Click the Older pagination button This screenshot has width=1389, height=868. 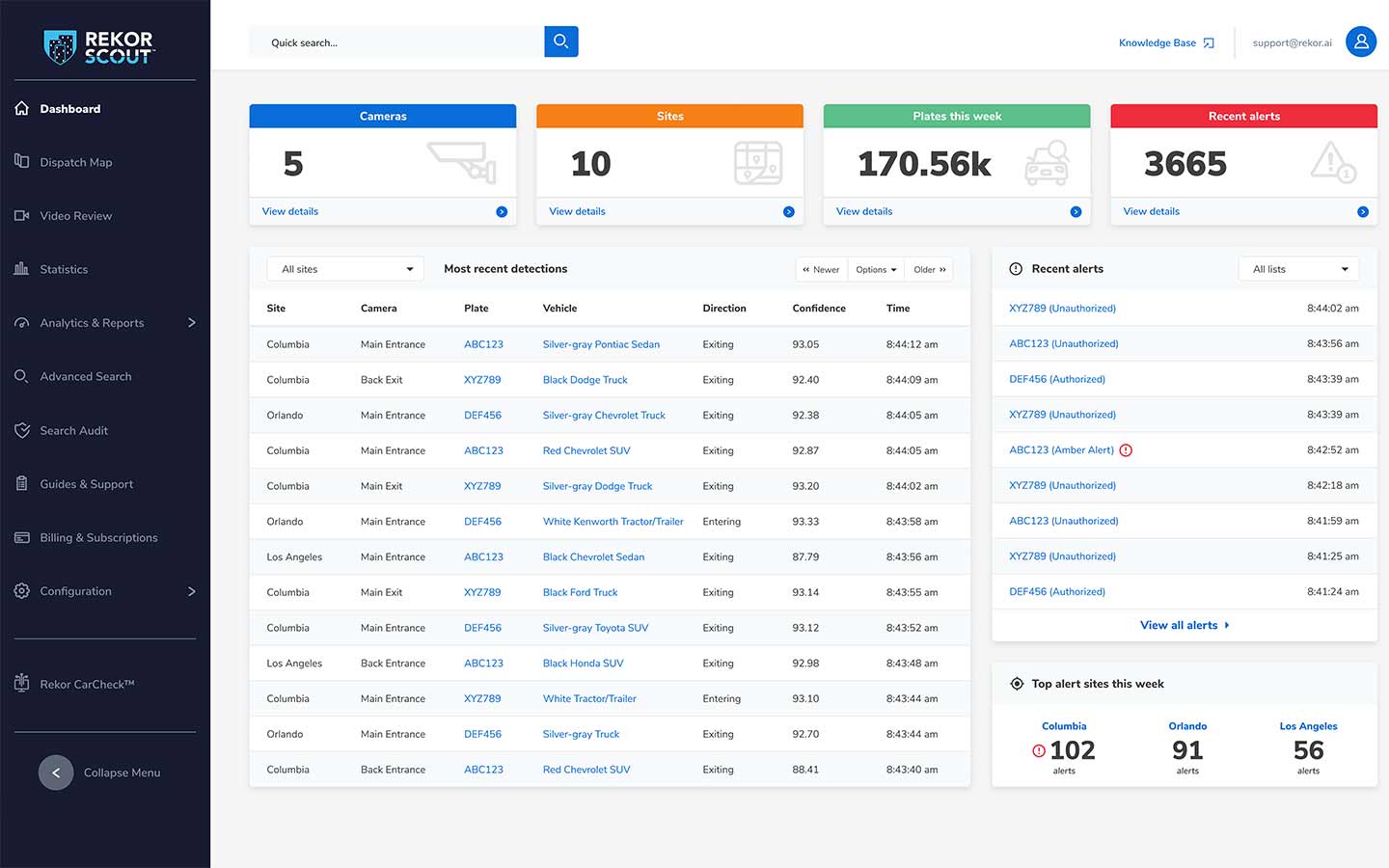[x=928, y=269]
